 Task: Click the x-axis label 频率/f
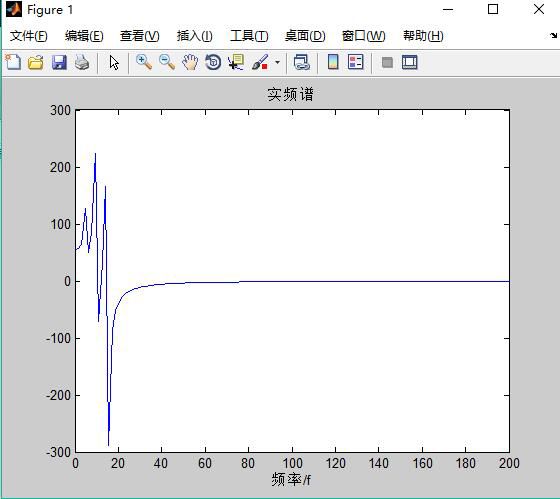coord(291,479)
